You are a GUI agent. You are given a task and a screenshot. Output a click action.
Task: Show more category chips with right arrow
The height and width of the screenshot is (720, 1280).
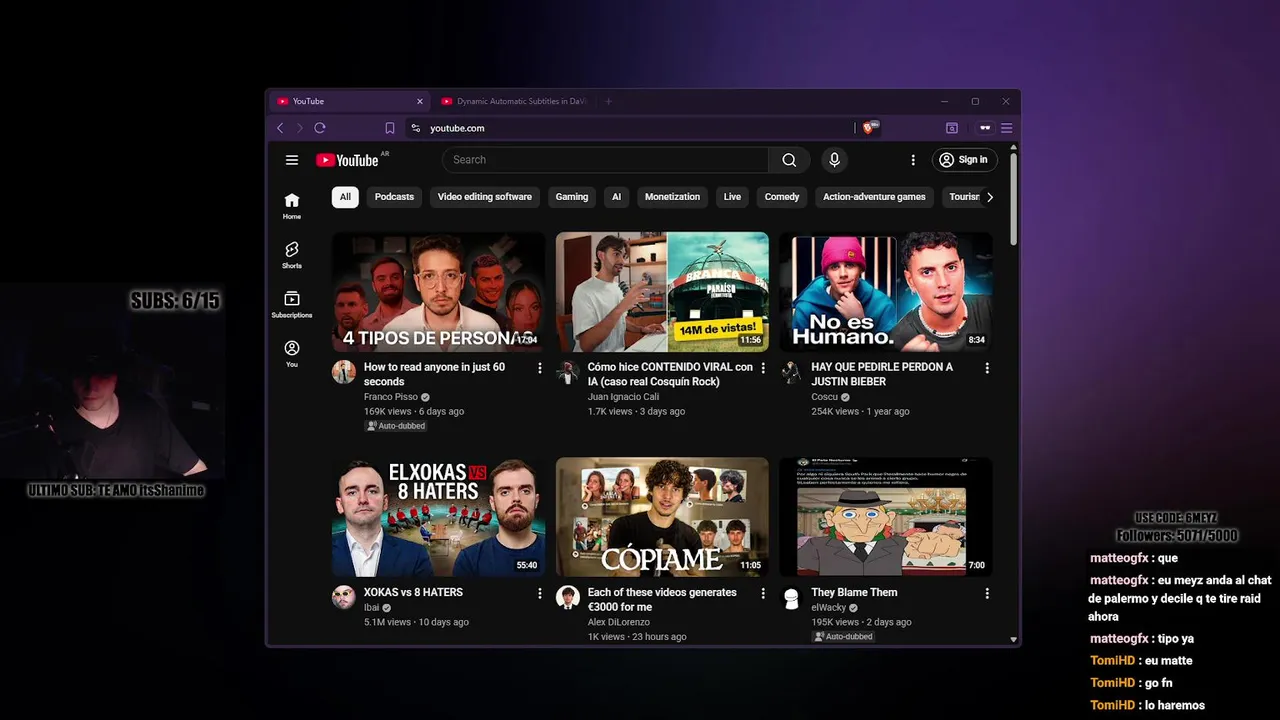pos(990,197)
